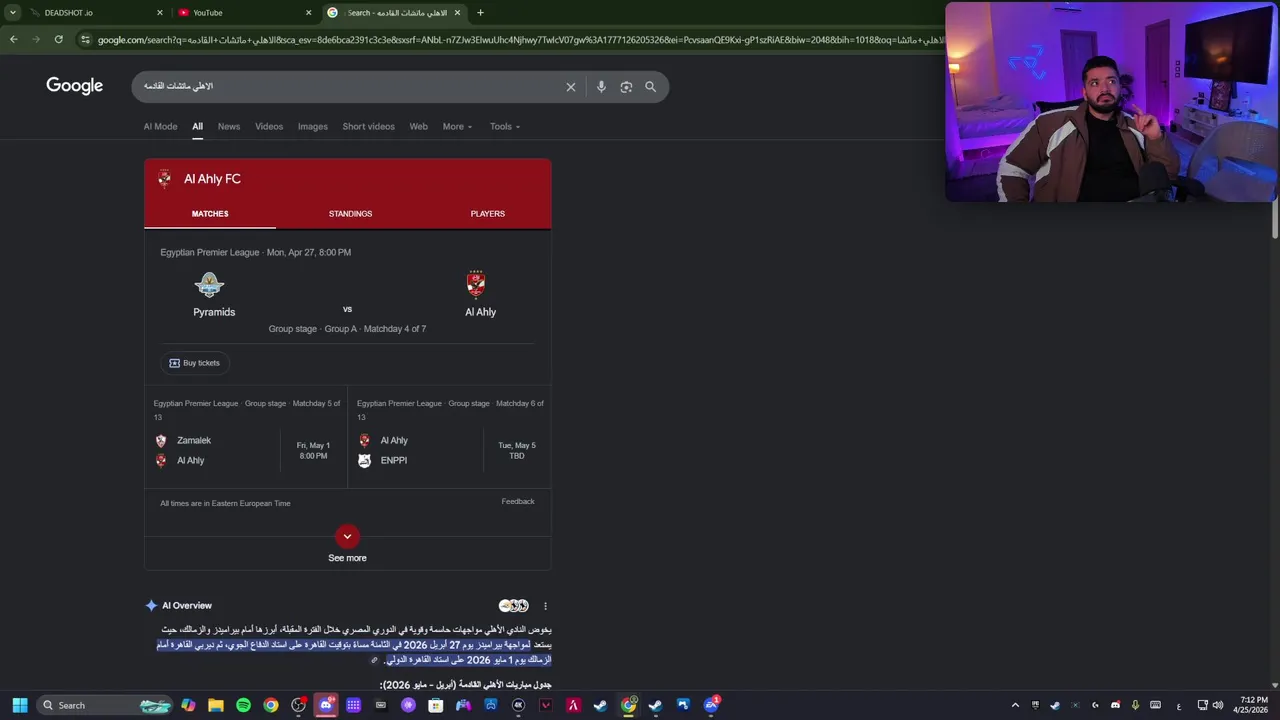Open a new tab with the plus icon
1280x720 pixels.
(x=480, y=13)
